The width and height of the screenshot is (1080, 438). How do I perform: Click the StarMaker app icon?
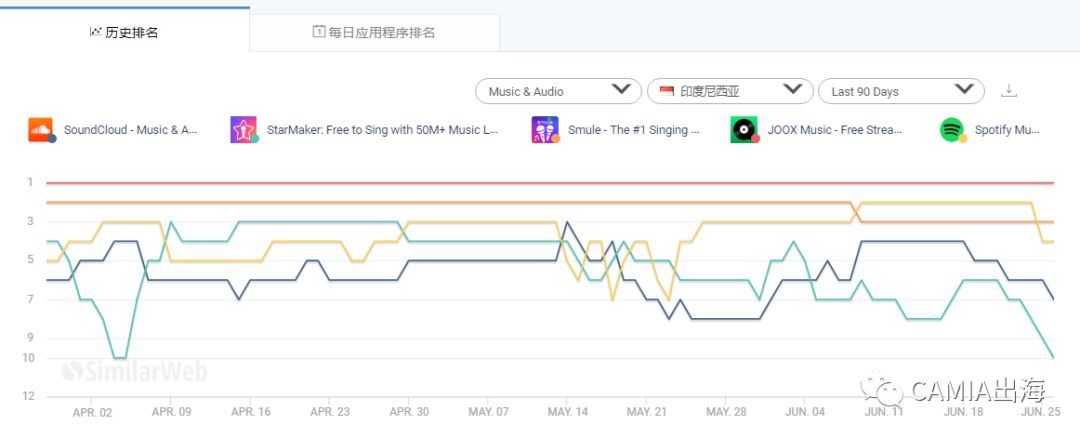click(244, 129)
